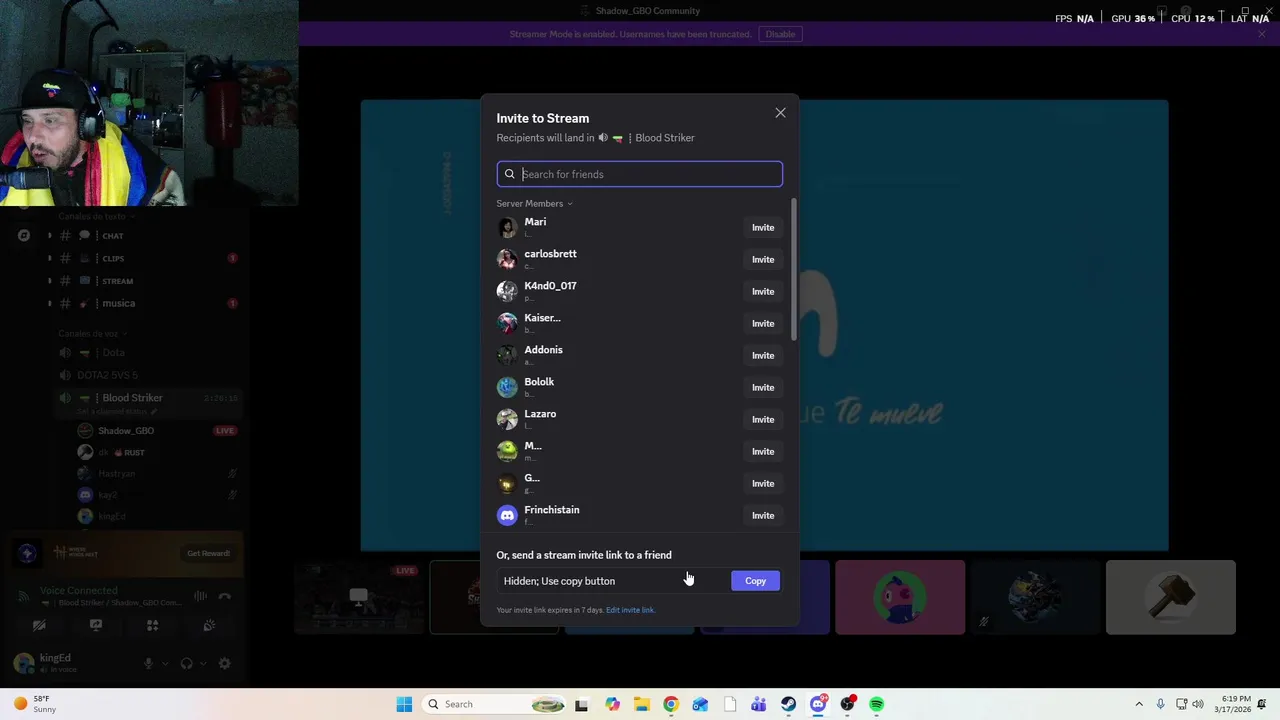
Task: Click the member list scrollbar in dialog
Action: click(x=794, y=270)
